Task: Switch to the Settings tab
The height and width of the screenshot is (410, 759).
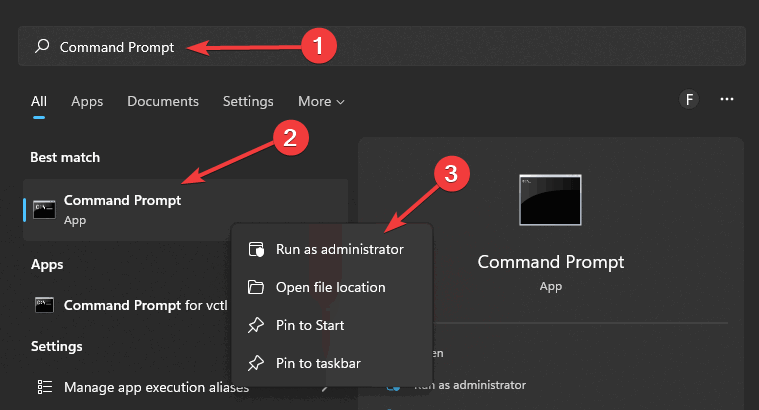Action: (248, 101)
